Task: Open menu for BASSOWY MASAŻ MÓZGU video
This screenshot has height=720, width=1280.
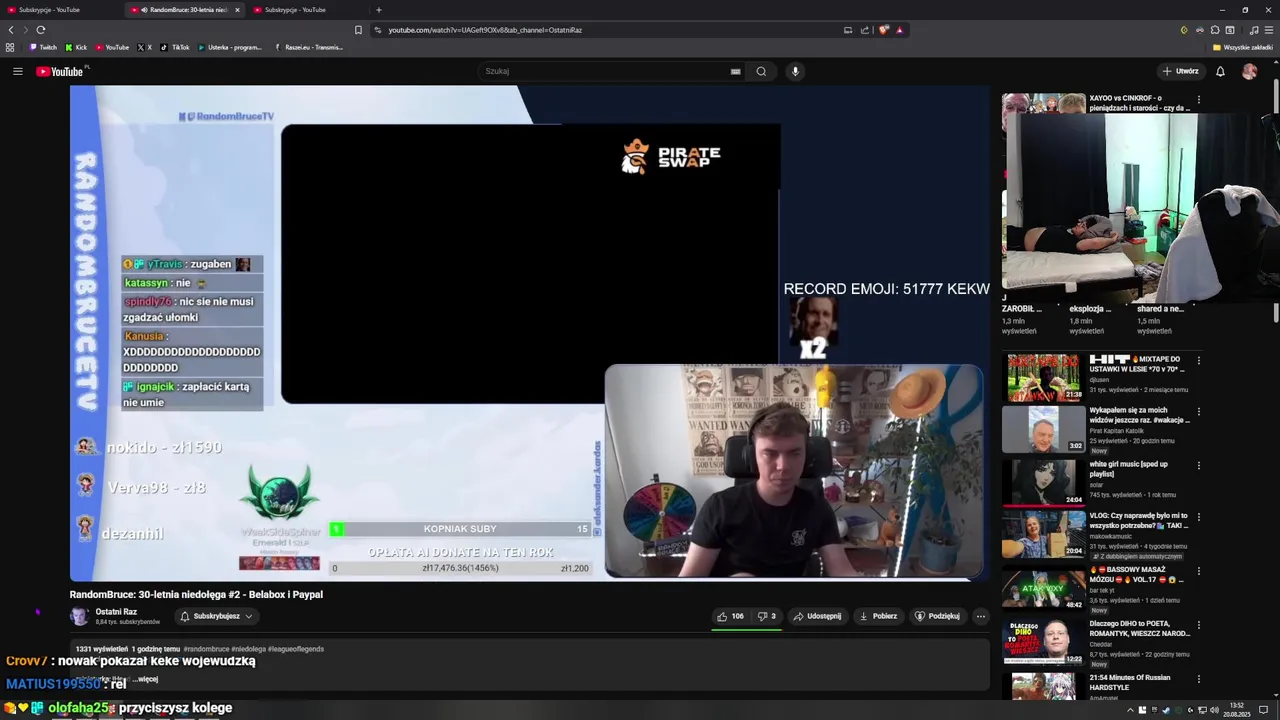Action: pos(1198,570)
